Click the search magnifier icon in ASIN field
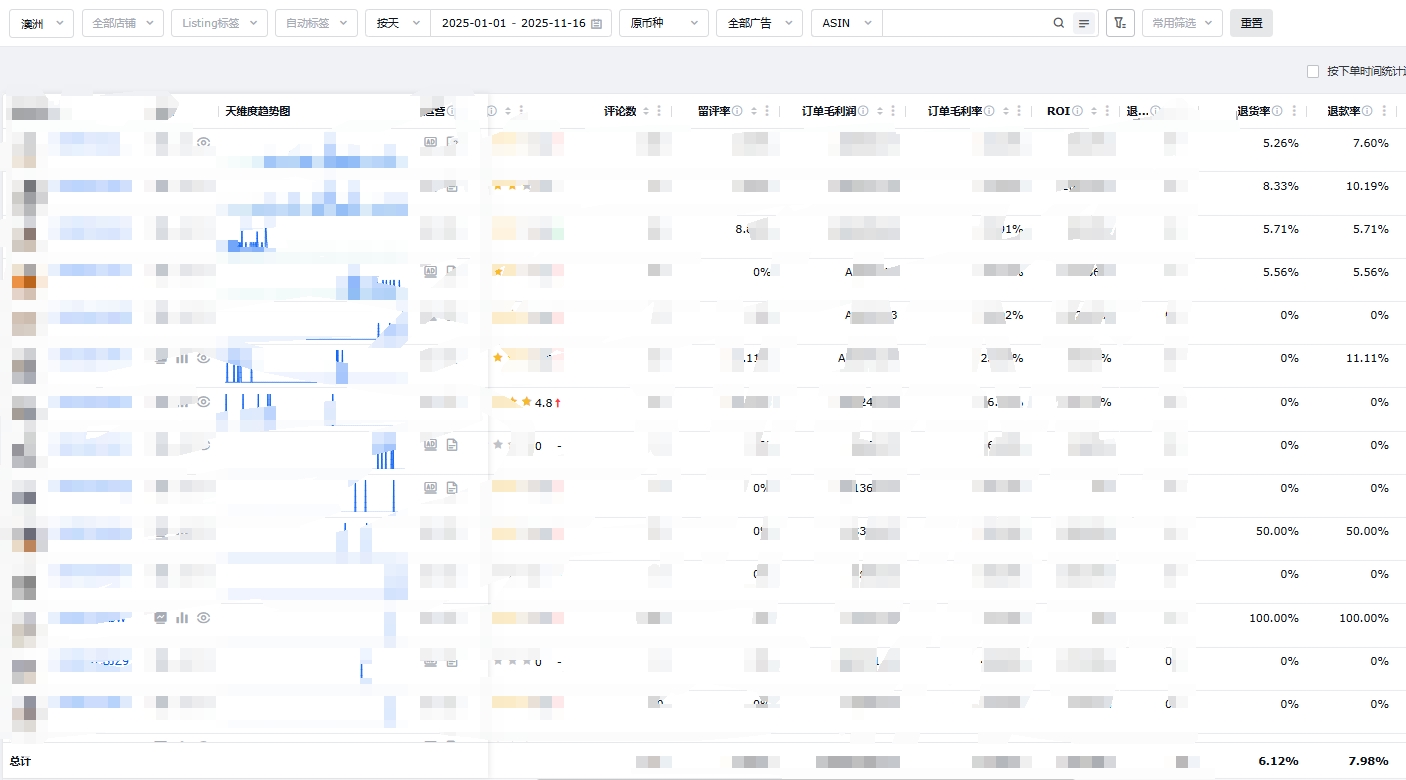Screen dimensions: 1406x780 click(1059, 23)
